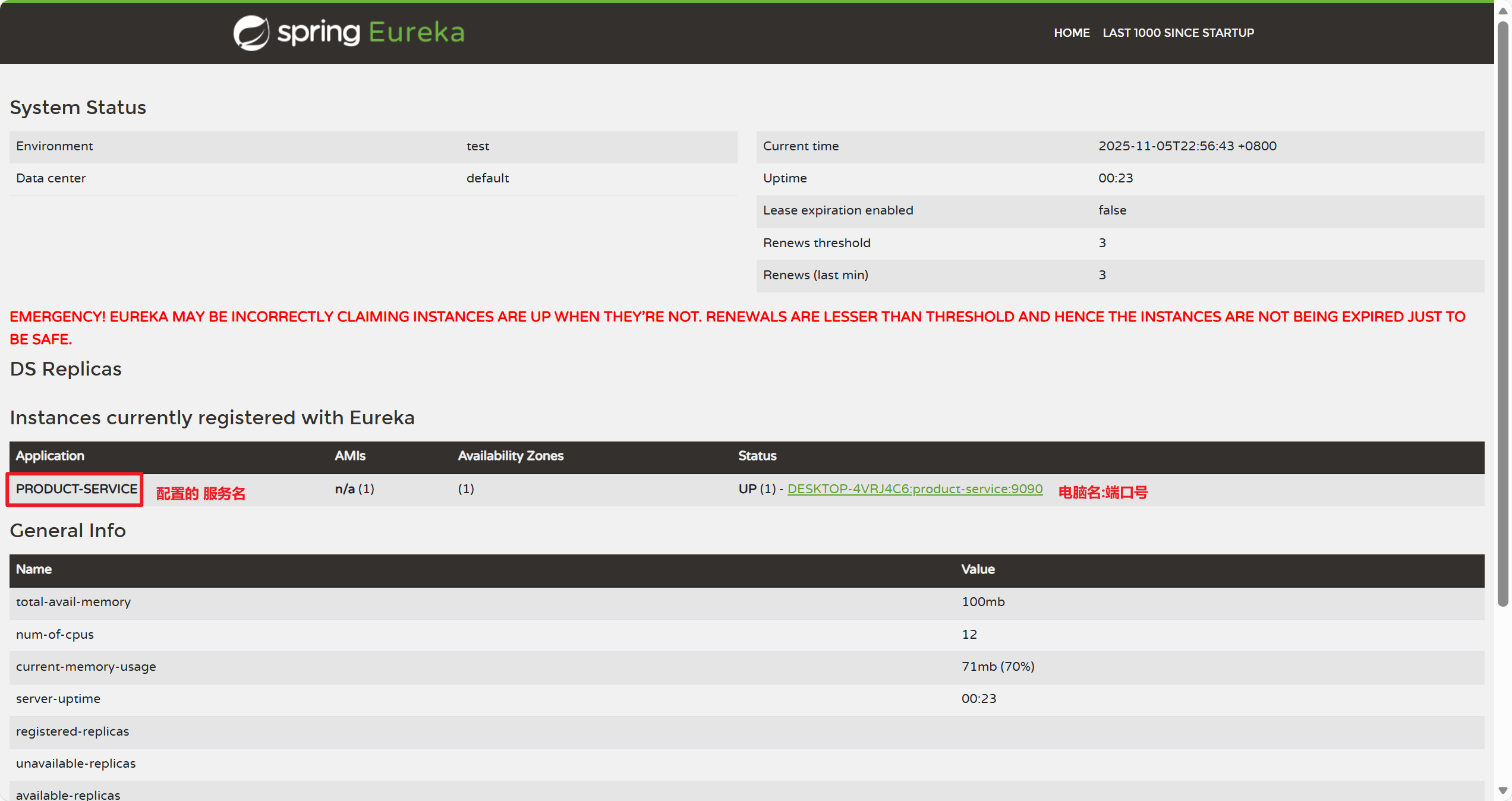Click the scrollbar down arrow
Viewport: 1512px width, 801px height.
click(1503, 790)
